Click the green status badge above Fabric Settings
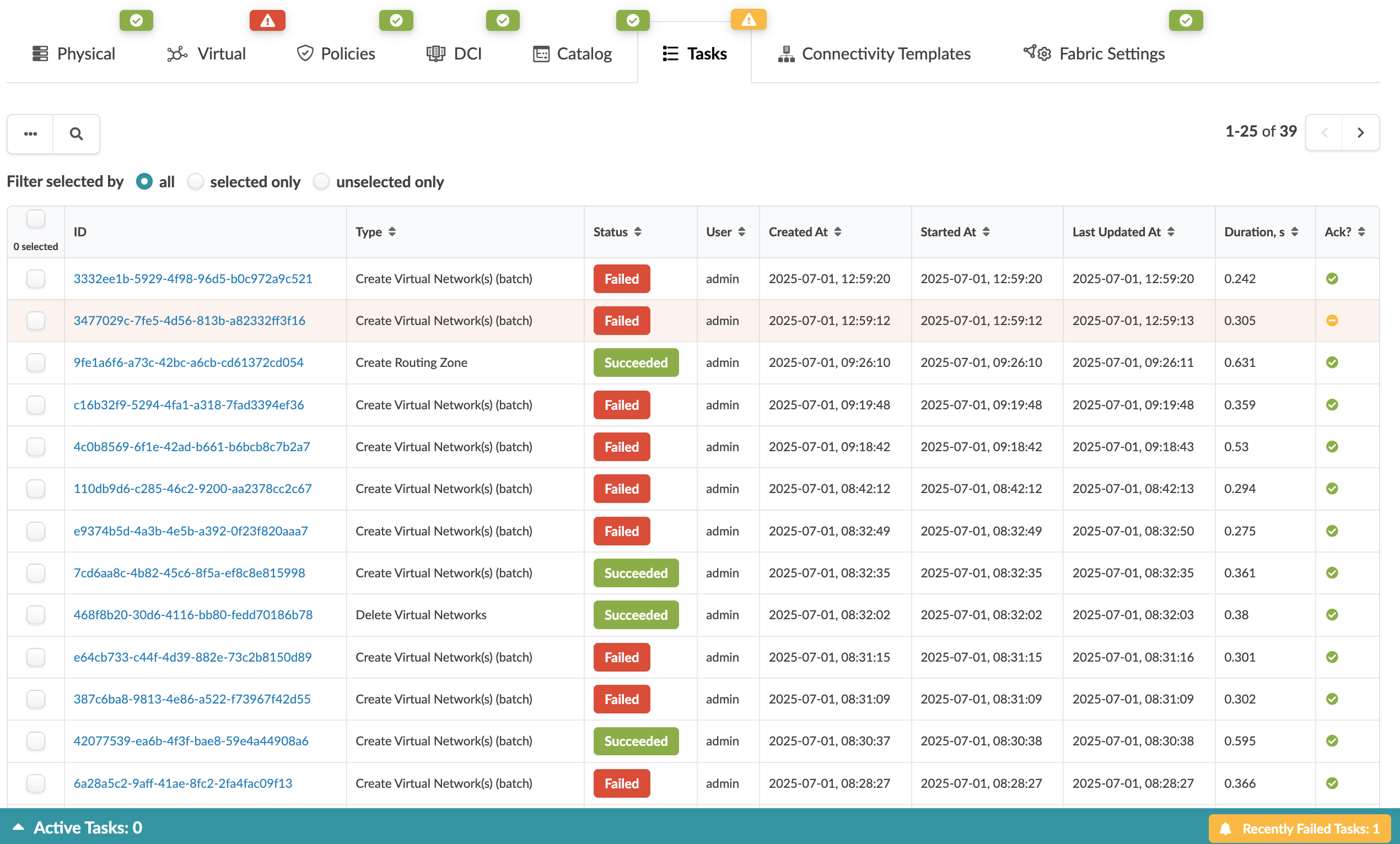The image size is (1400, 844). [1186, 20]
